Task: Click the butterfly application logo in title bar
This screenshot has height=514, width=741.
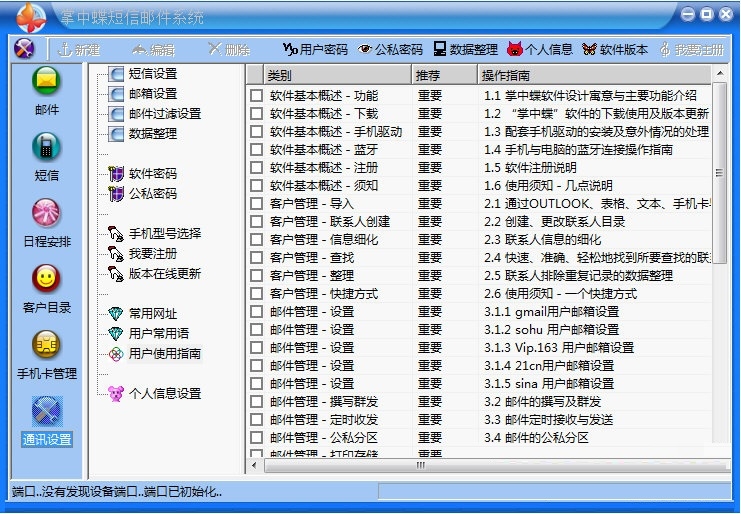Action: [x=31, y=17]
